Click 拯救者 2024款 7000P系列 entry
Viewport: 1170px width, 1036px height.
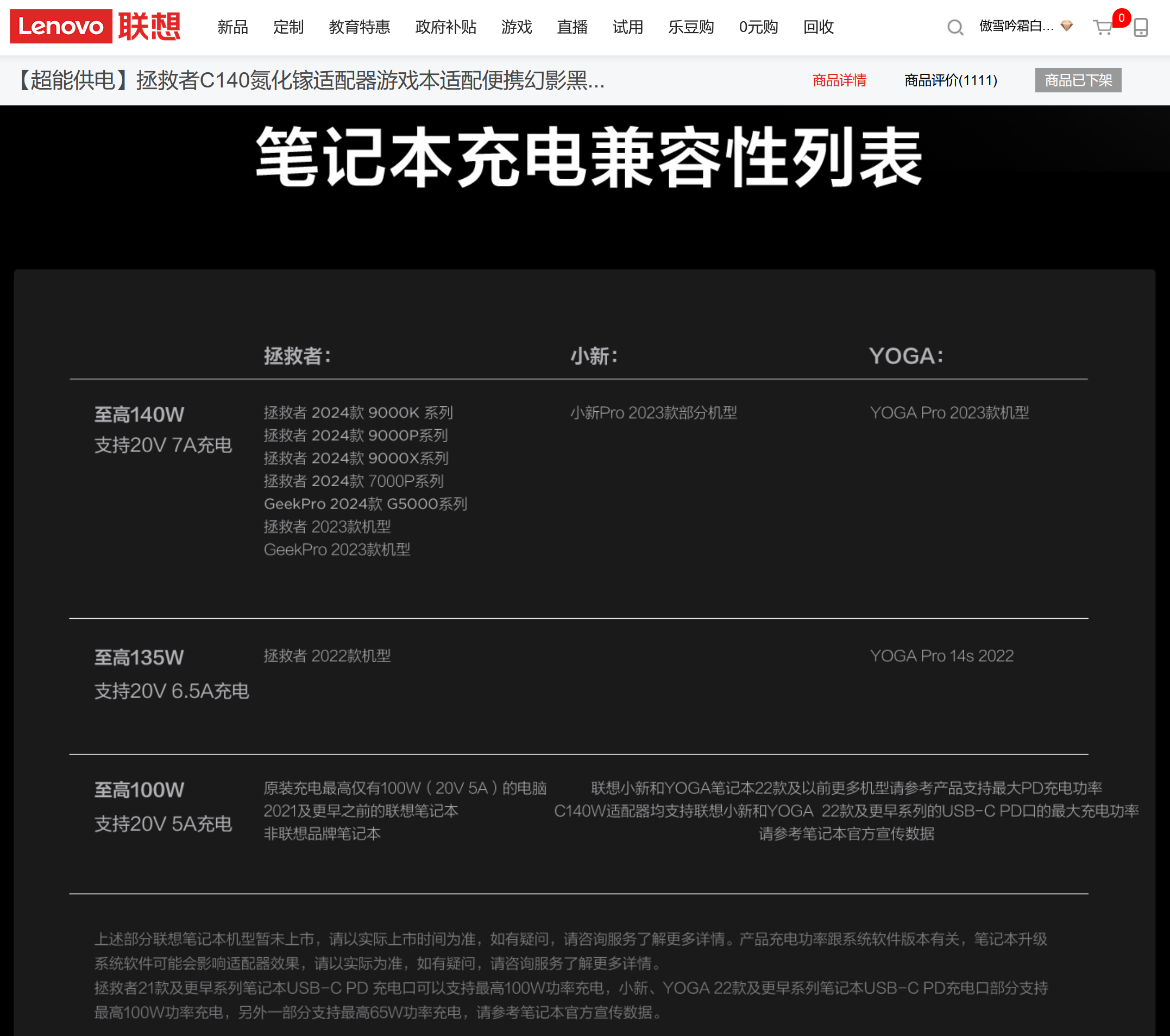354,481
